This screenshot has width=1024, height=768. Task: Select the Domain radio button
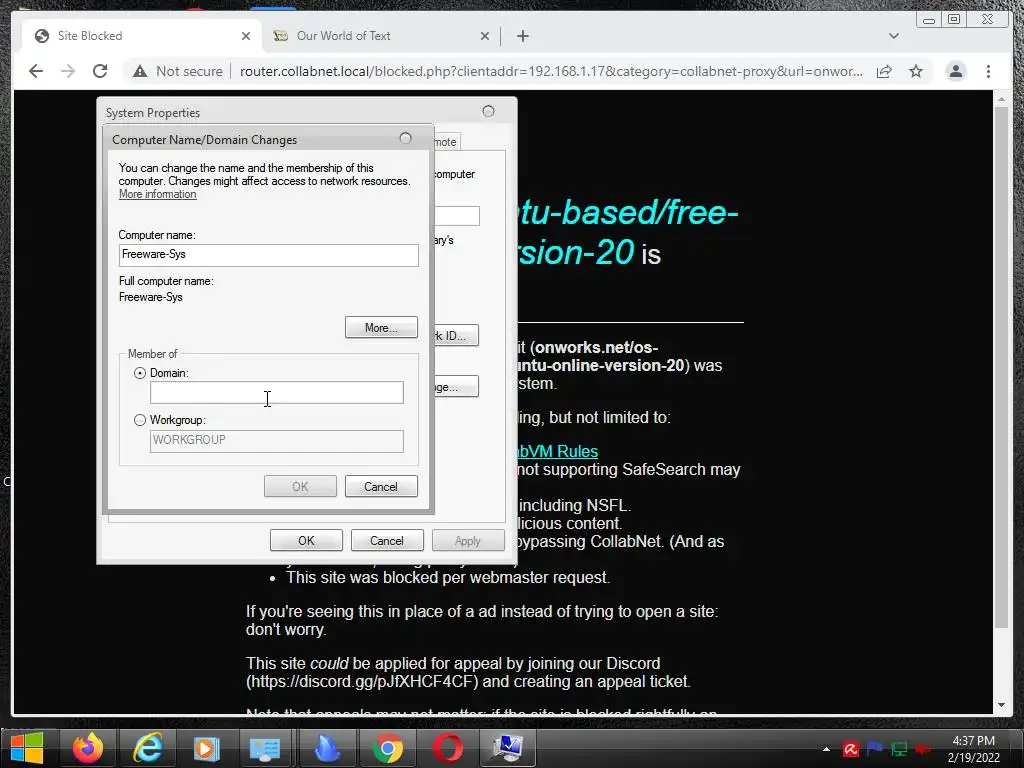tap(140, 373)
